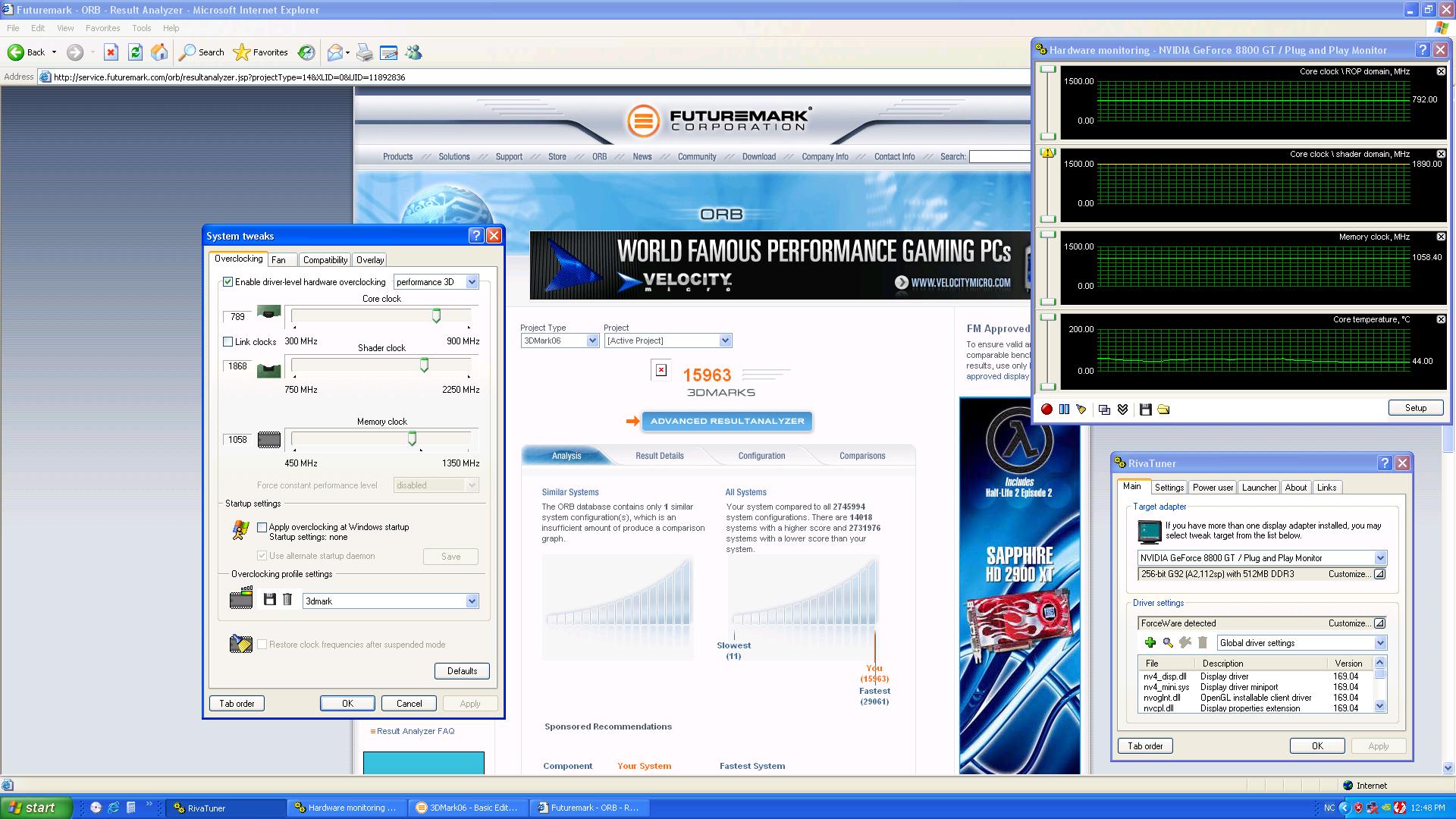Open the Overlay tab
Viewport: 1456px width, 819px height.
pos(370,259)
